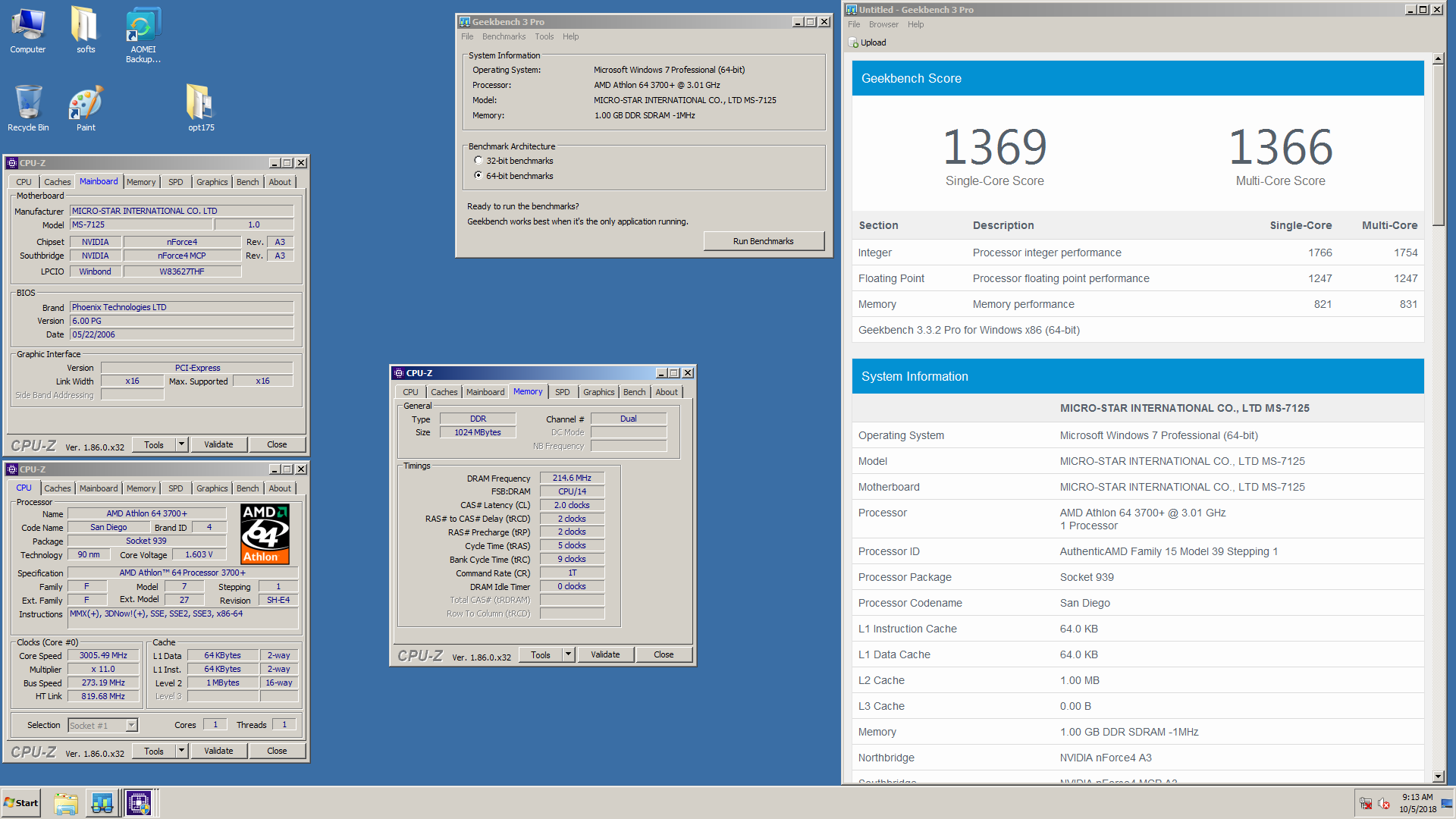Click the network status tray icon

tap(1366, 803)
